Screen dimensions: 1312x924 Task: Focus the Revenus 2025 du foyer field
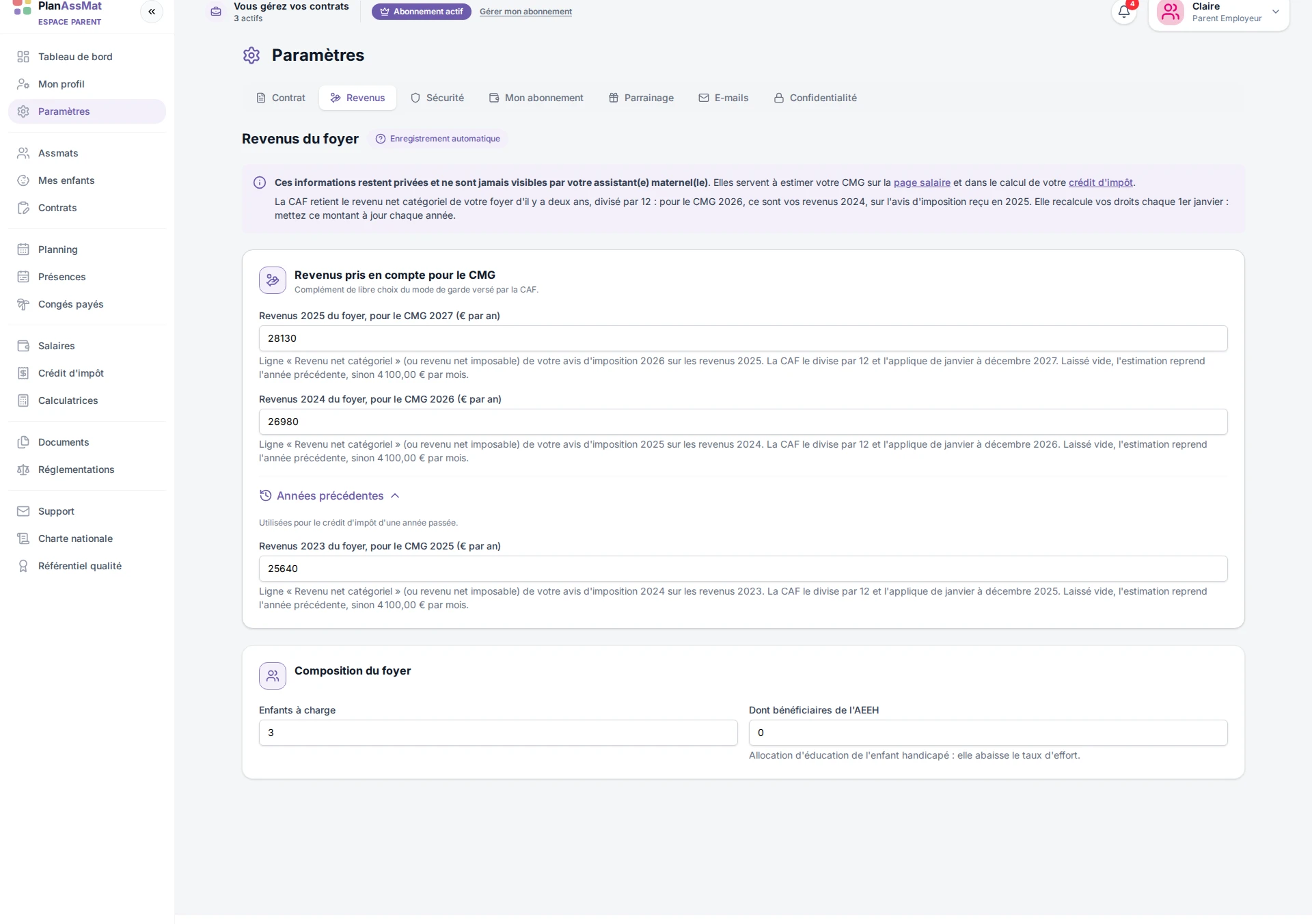[x=743, y=338]
